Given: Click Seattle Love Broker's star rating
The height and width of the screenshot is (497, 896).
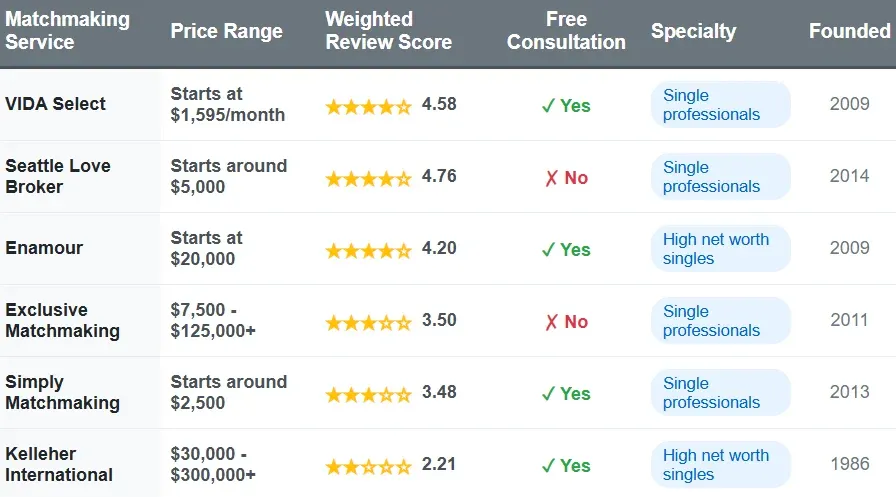Looking at the screenshot, I should click(x=368, y=178).
